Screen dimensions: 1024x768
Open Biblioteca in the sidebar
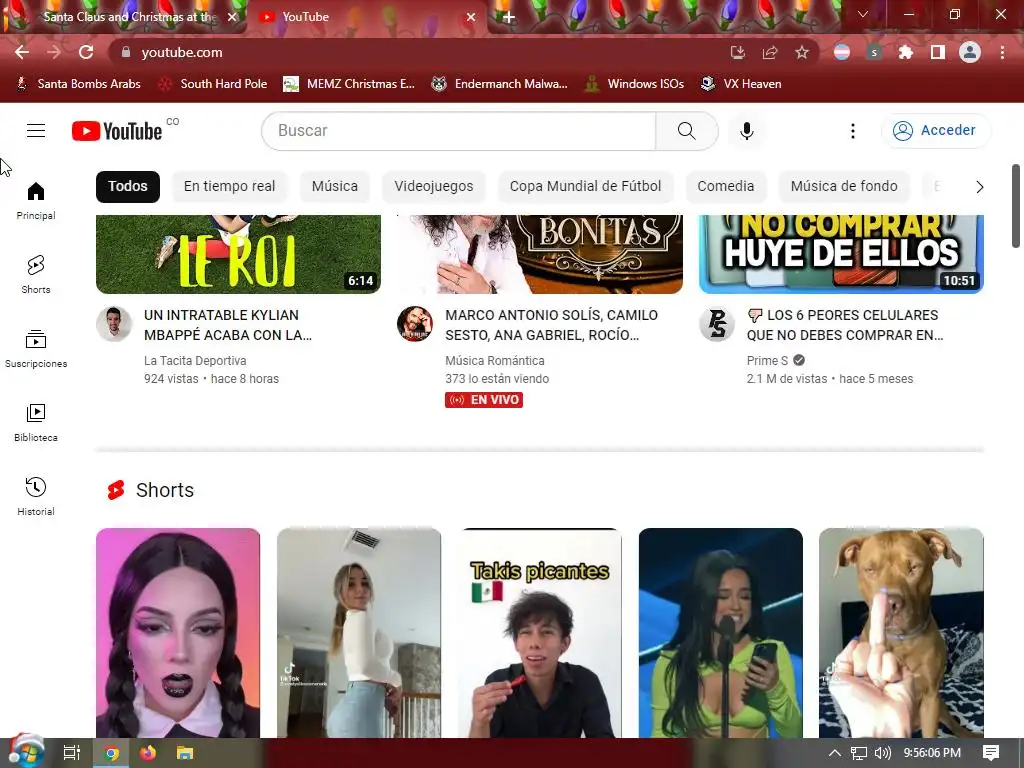tap(36, 423)
